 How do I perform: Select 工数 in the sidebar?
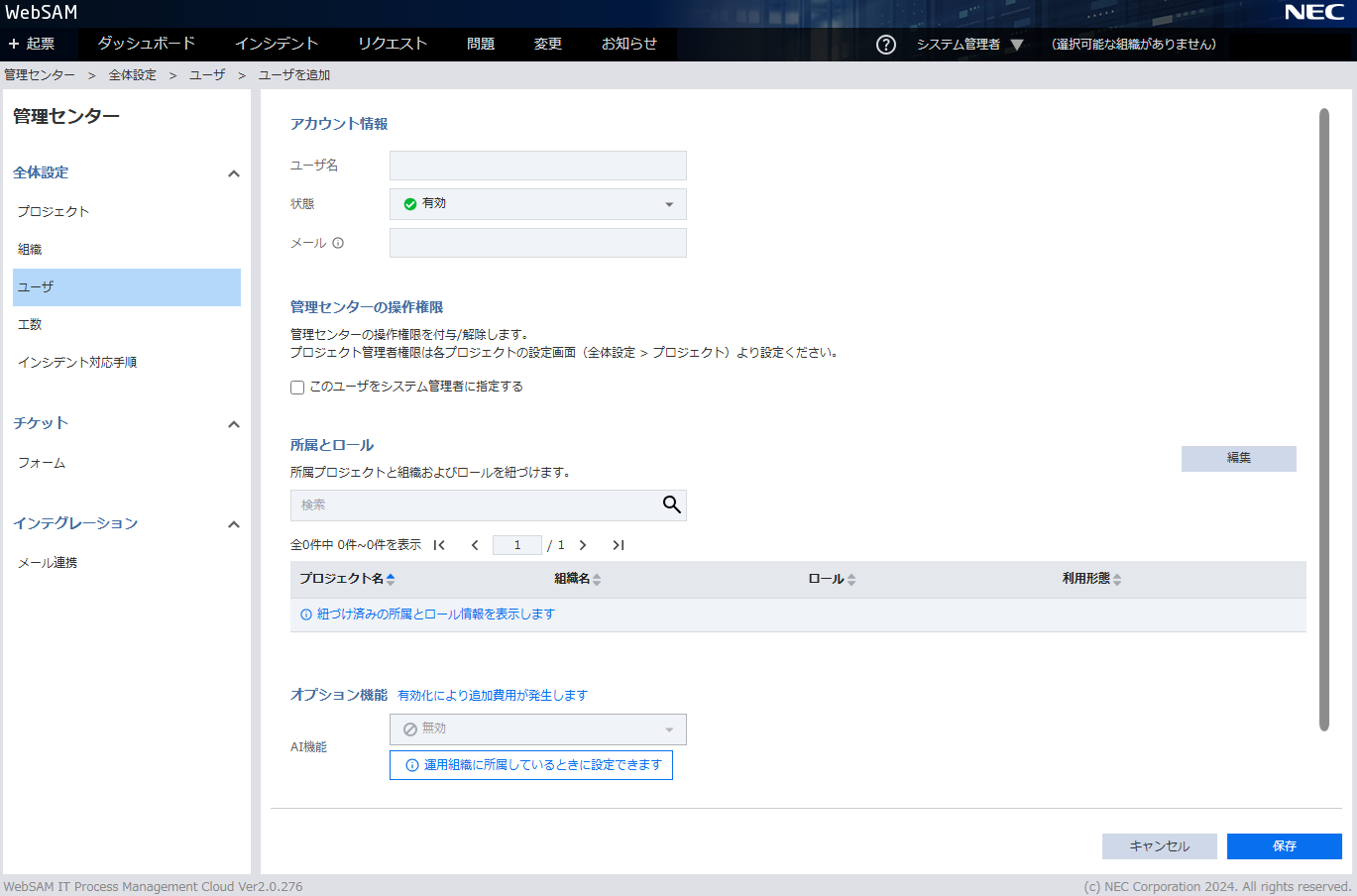click(127, 325)
